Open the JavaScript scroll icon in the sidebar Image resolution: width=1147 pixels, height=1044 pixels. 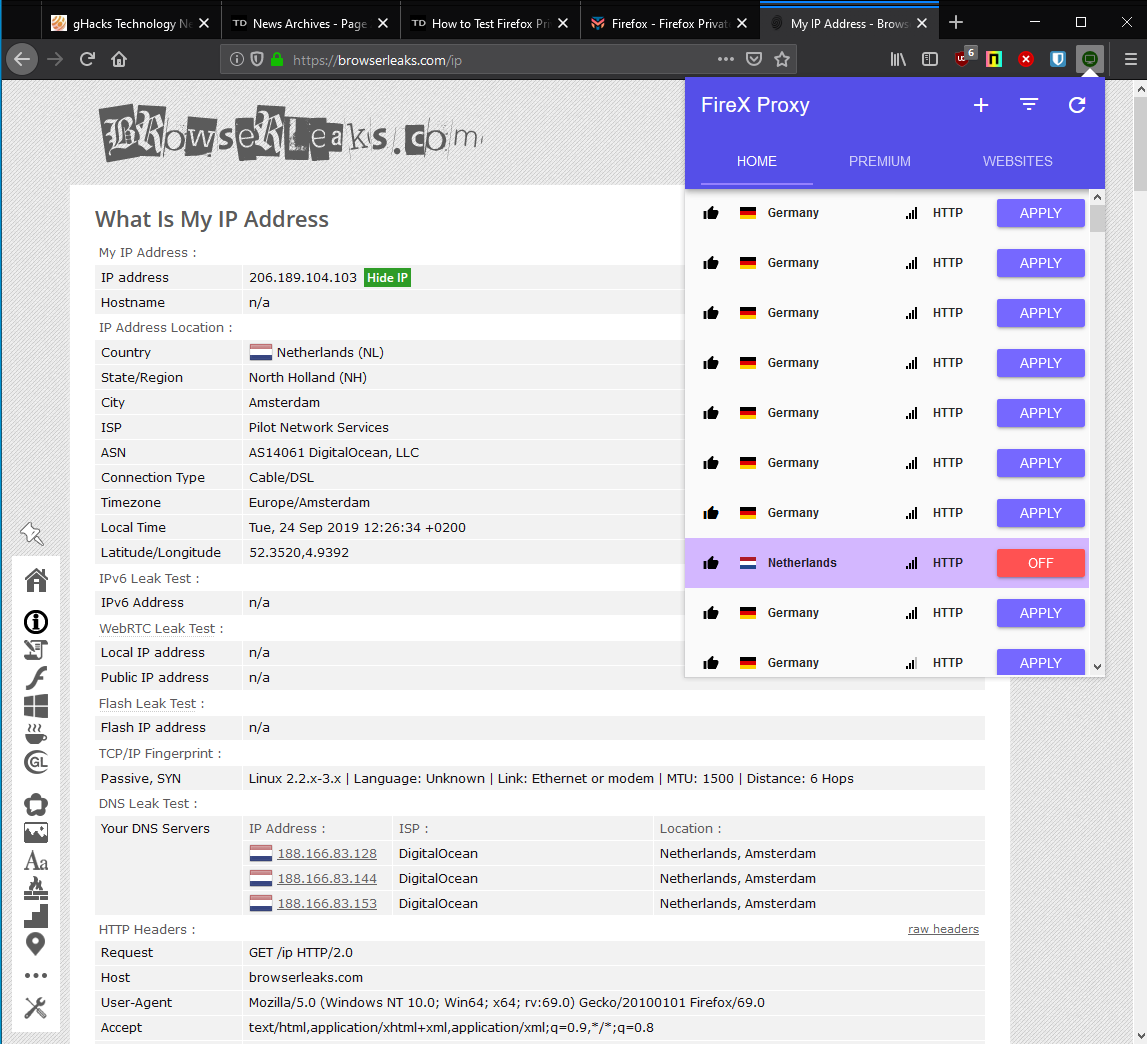pyautogui.click(x=36, y=650)
